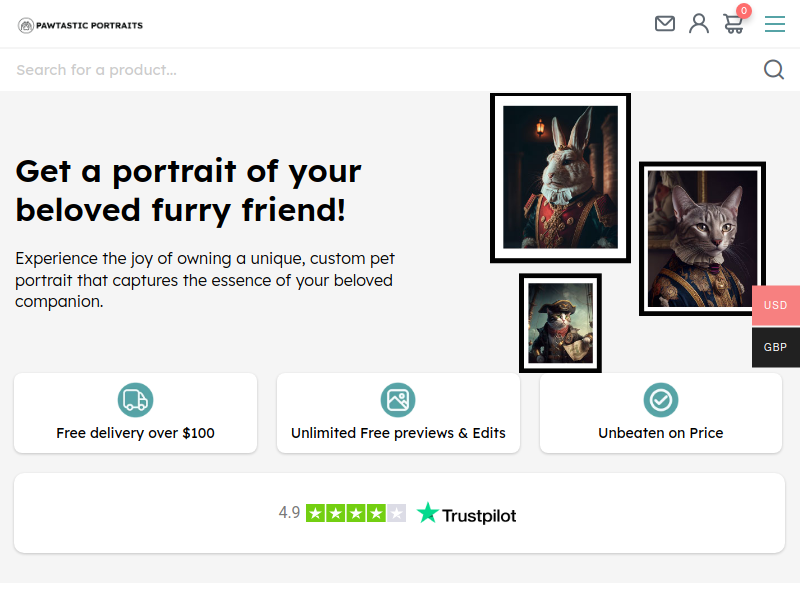Click the search magnifier icon
Screen dimensions: 800x600
(774, 69)
